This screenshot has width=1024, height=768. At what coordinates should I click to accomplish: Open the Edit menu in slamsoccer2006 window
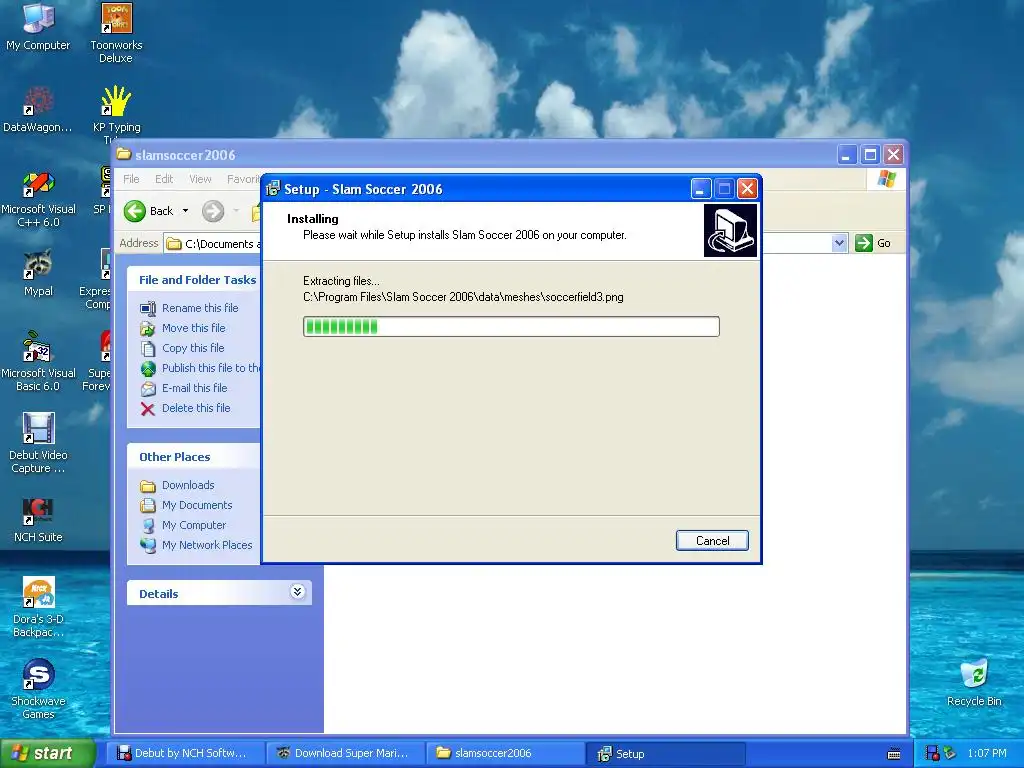[x=164, y=179]
